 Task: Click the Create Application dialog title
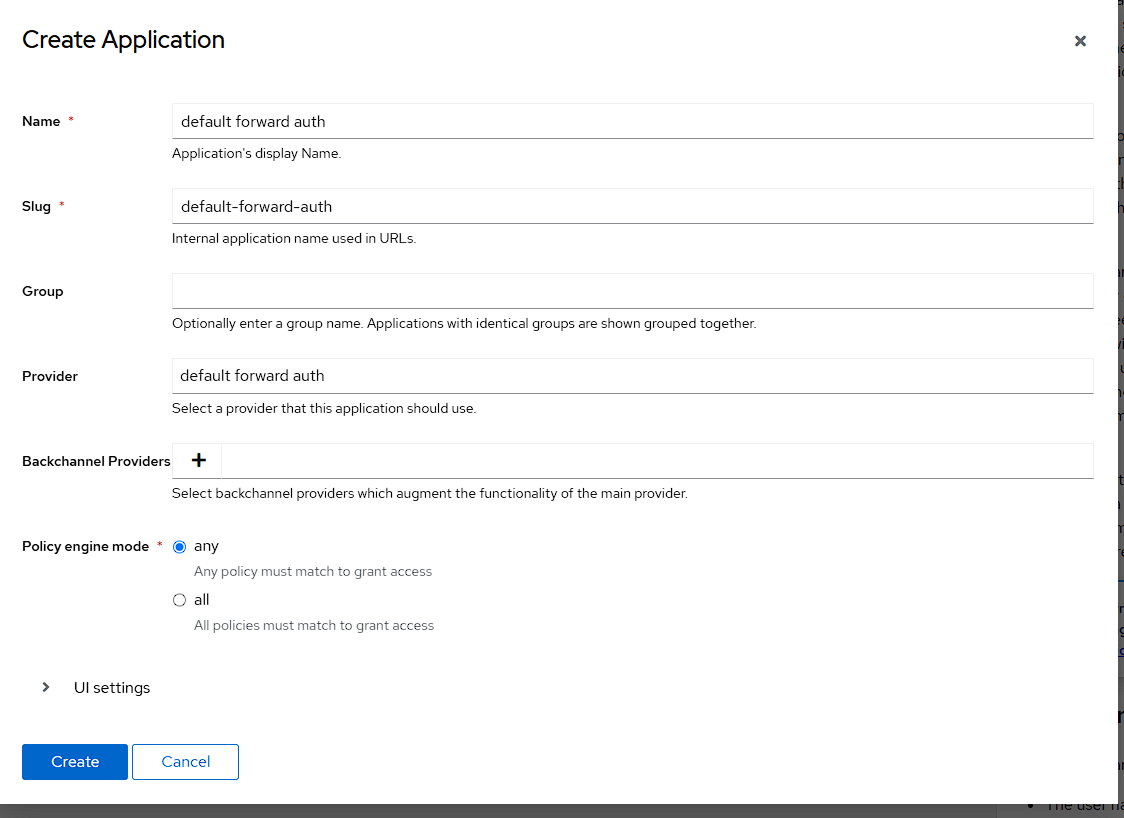coord(123,40)
